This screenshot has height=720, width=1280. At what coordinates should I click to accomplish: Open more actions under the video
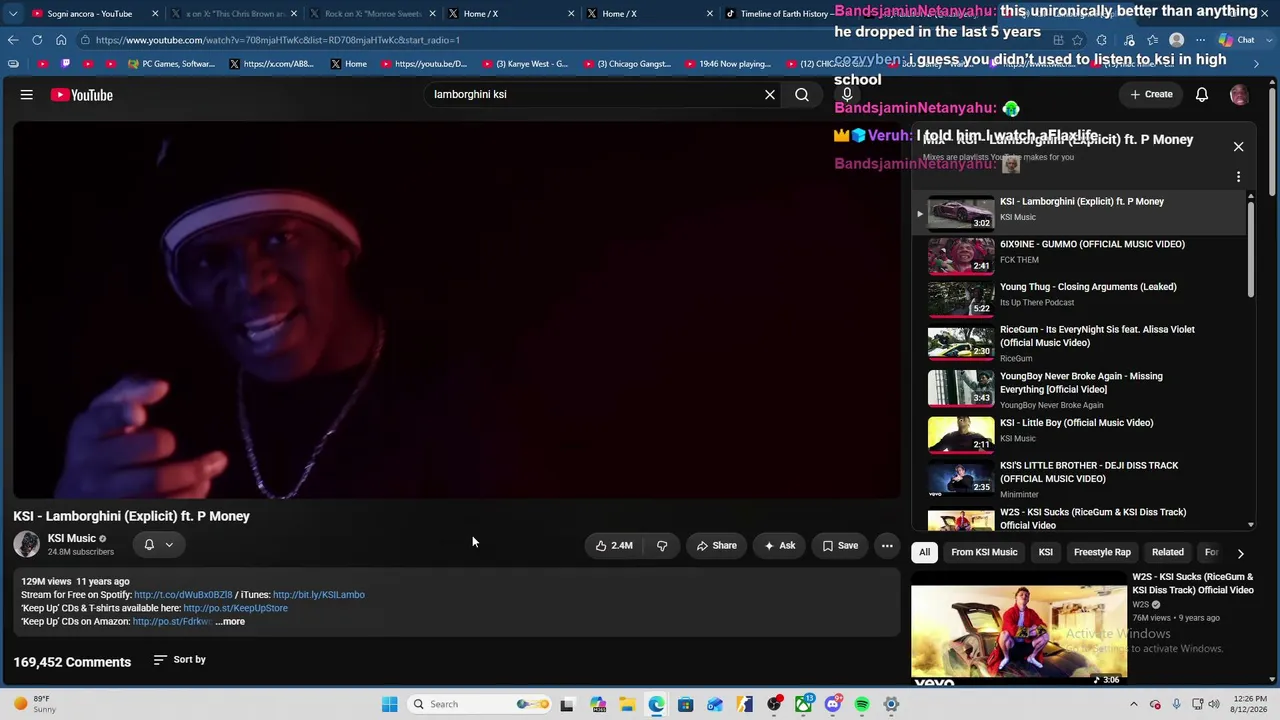887,545
